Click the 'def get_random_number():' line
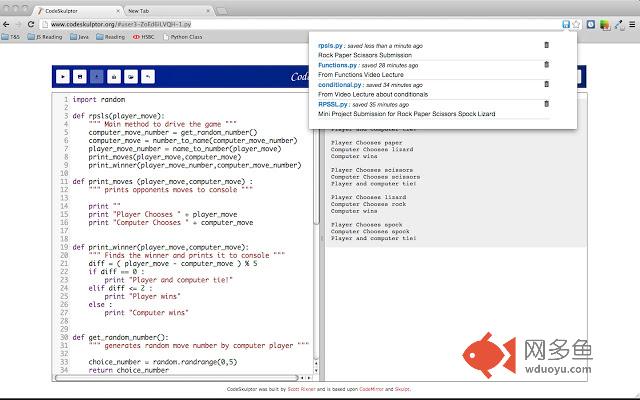640x400 pixels. click(120, 338)
